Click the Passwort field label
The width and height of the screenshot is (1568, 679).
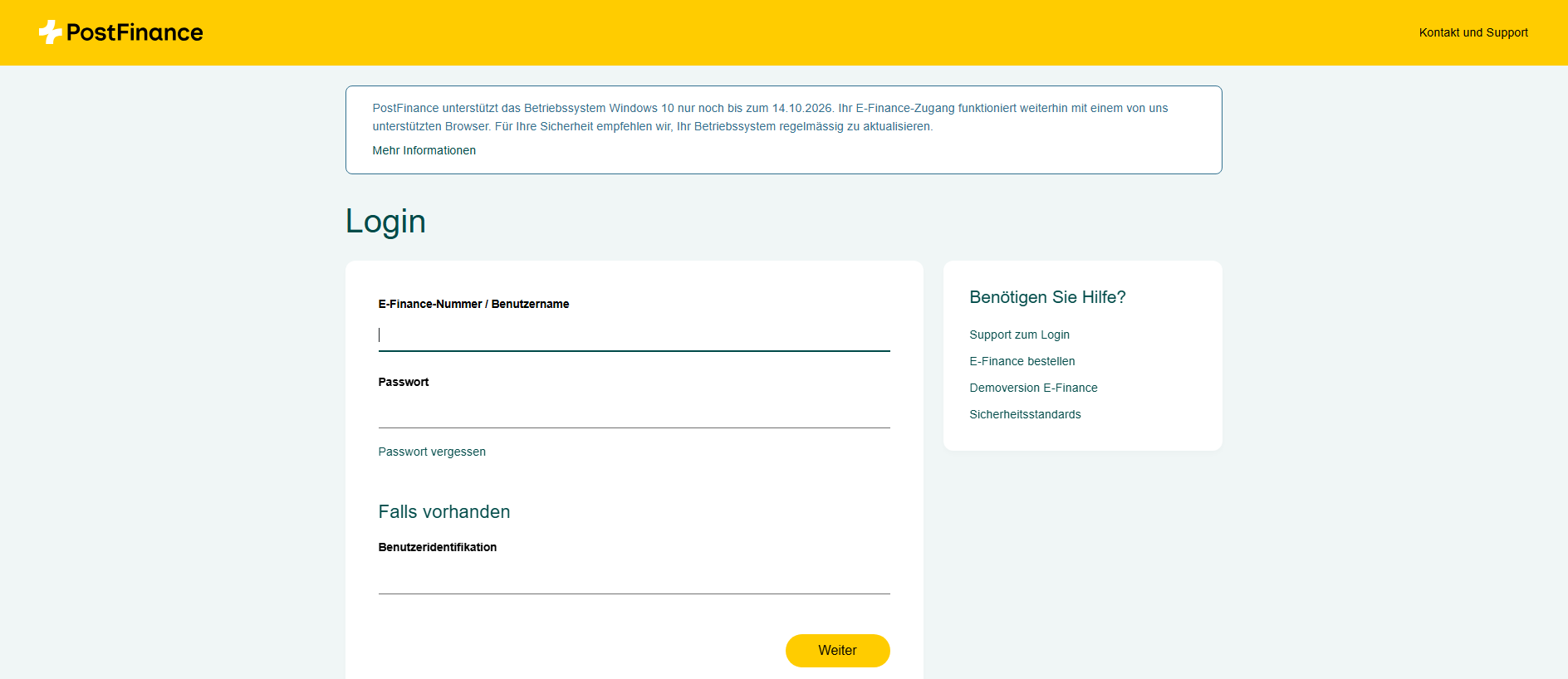404,382
